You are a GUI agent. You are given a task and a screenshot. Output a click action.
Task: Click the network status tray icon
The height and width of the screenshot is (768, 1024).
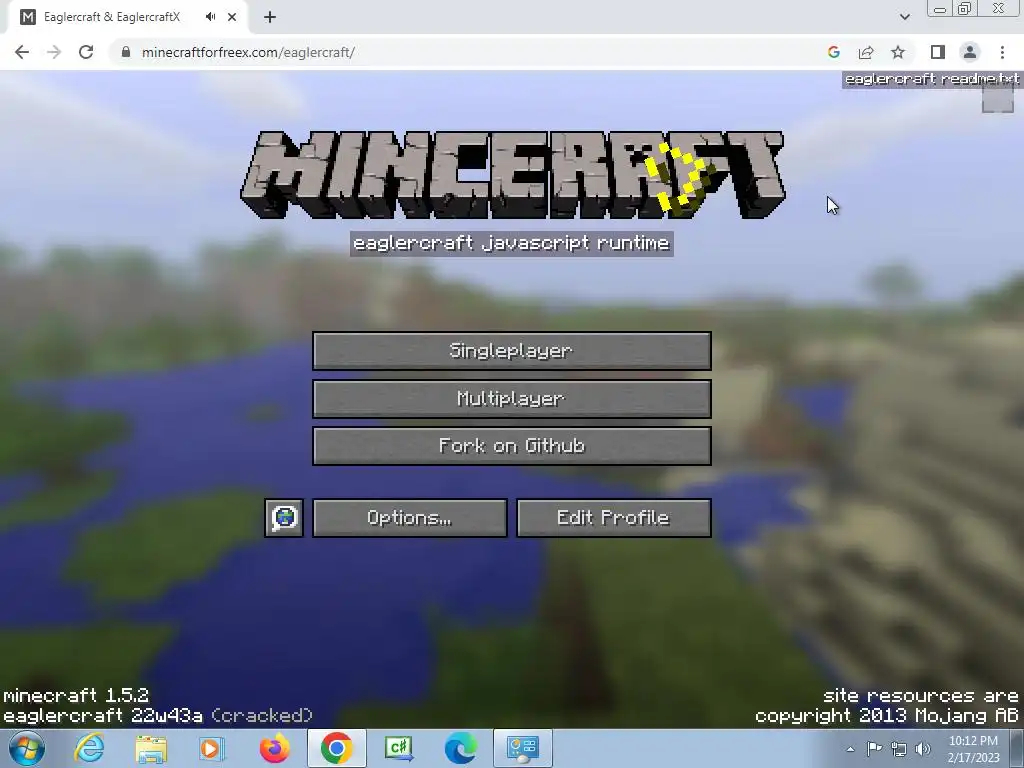899,749
